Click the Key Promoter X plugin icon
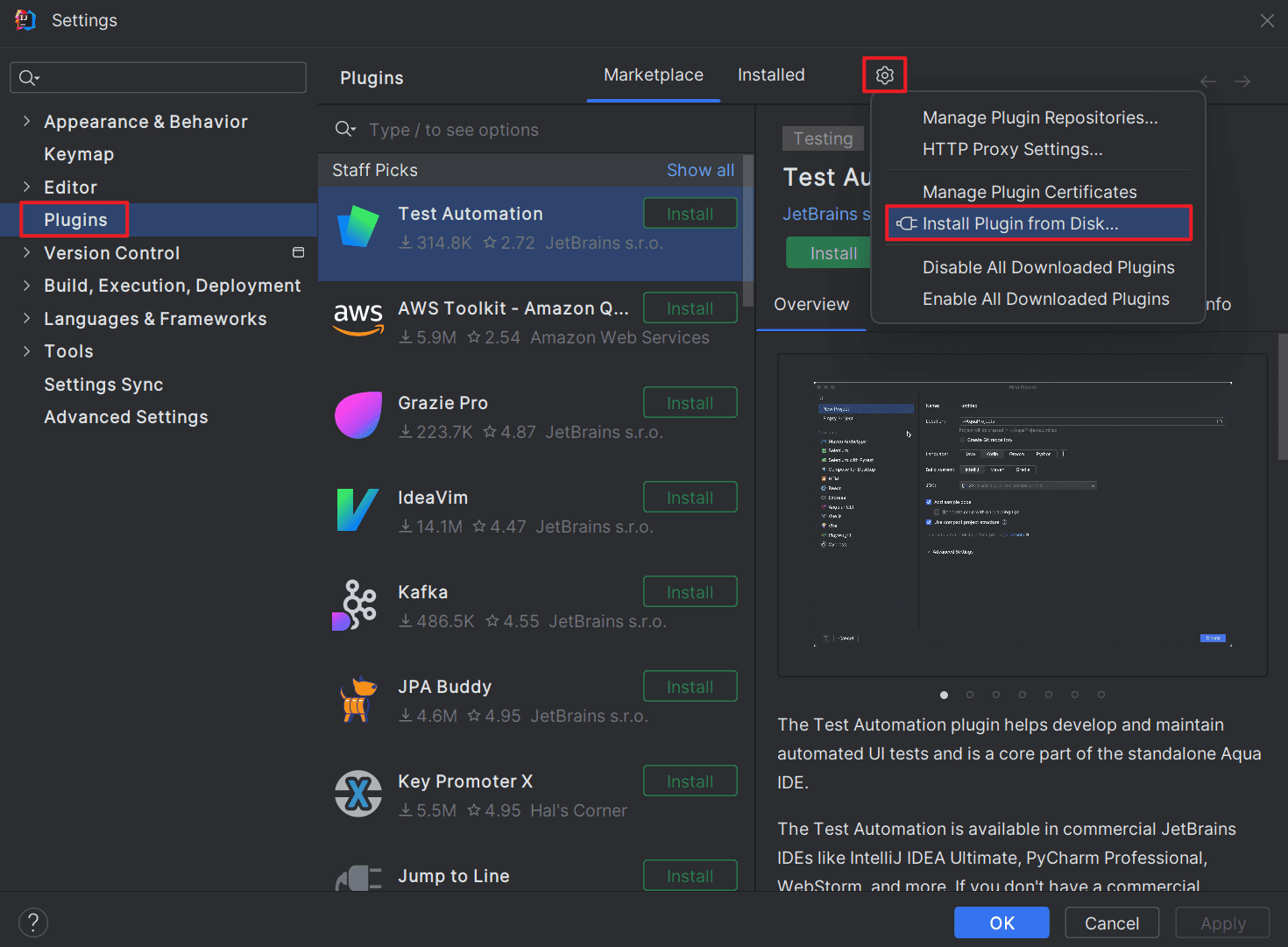Image resolution: width=1288 pixels, height=947 pixels. point(358,794)
